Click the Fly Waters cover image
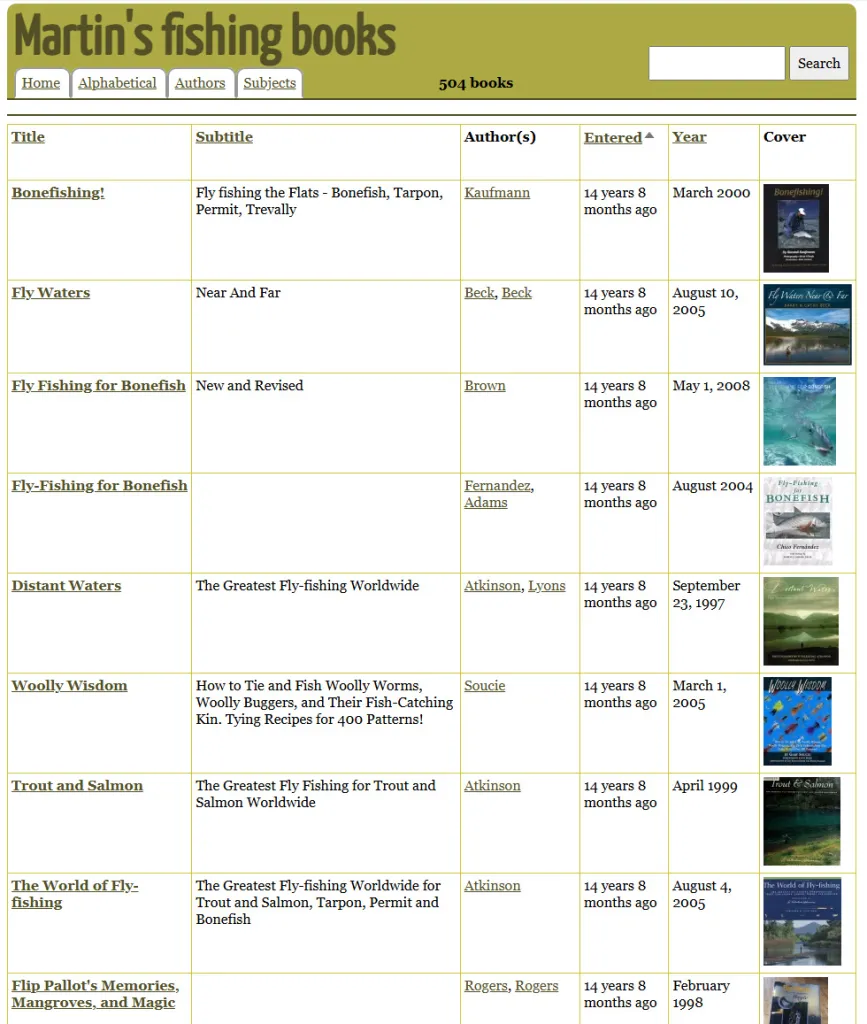Image resolution: width=867 pixels, height=1024 pixels. click(807, 325)
